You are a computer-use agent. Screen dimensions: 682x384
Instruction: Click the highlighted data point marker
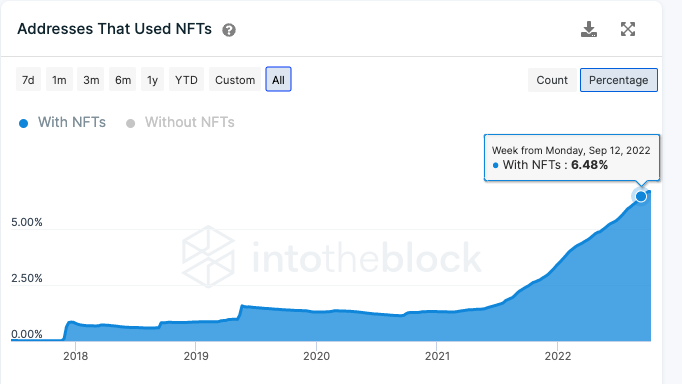641,197
